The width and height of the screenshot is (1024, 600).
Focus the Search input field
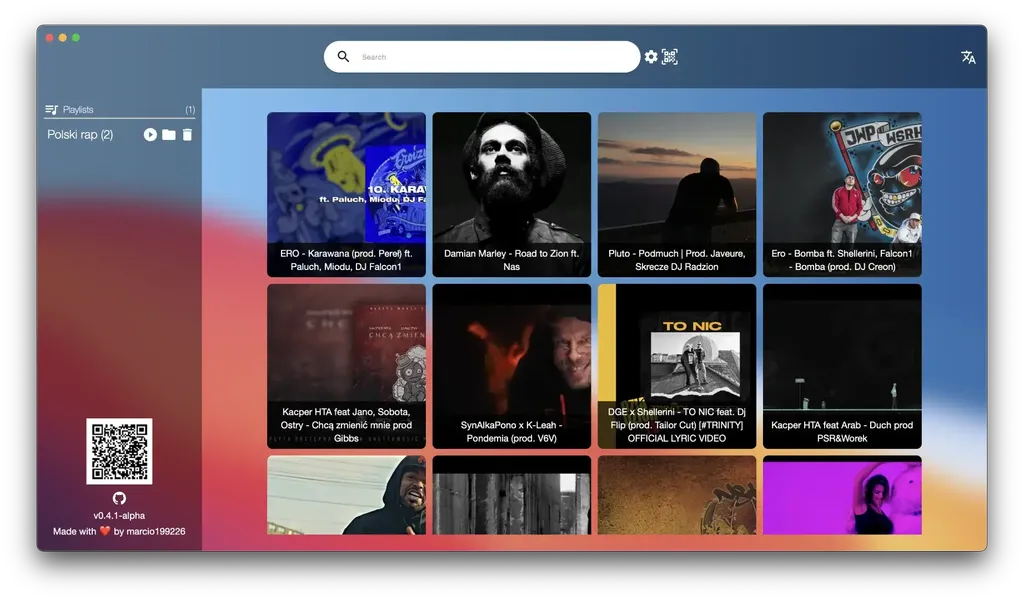click(490, 57)
